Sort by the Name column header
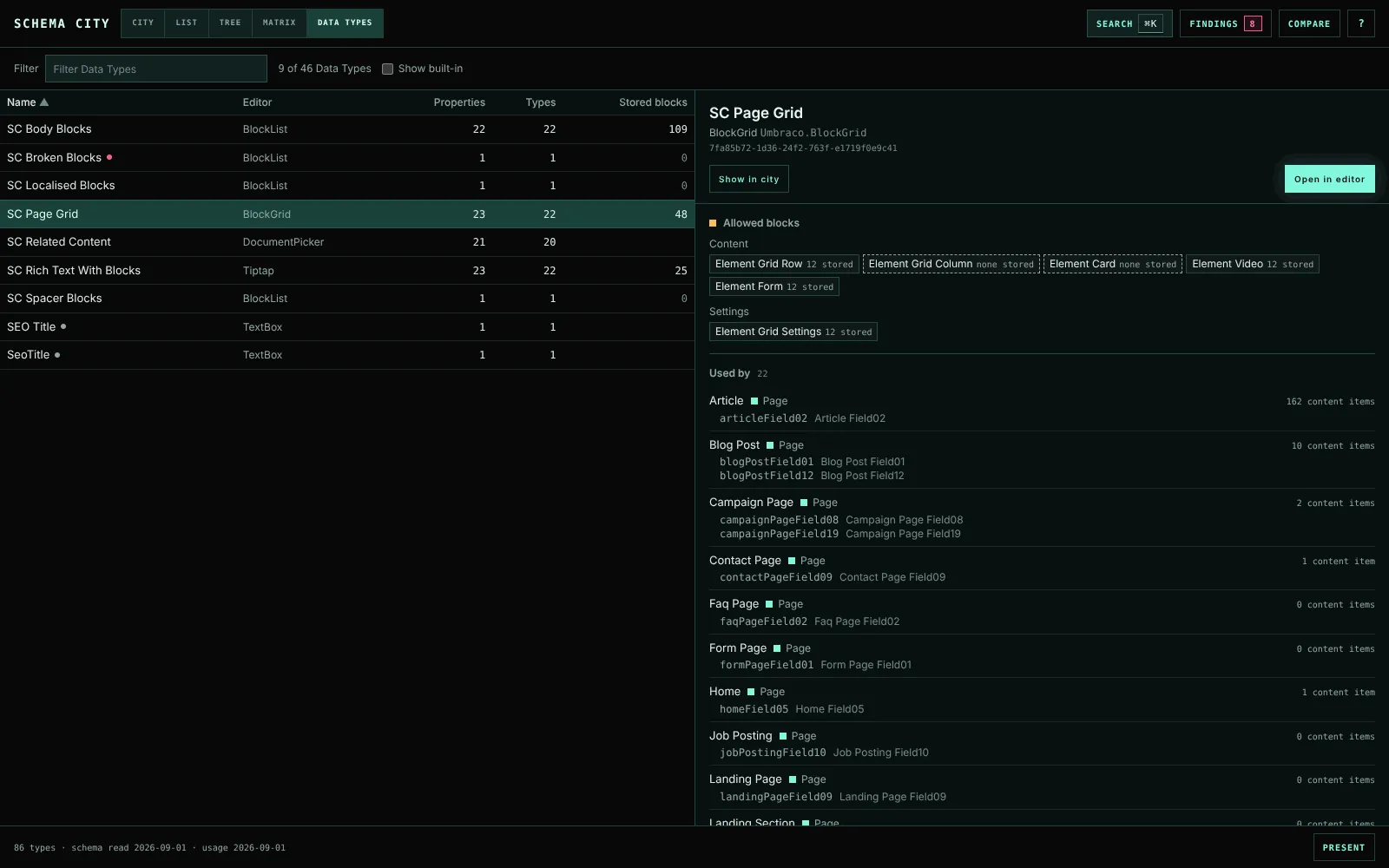 28,102
